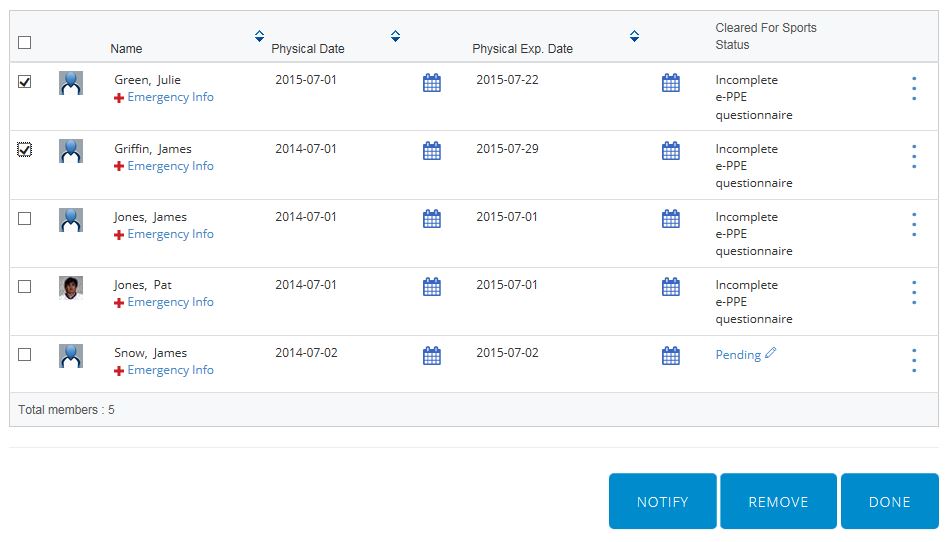Toggle the select-all checkbox in header
This screenshot has height=542, width=951.
pos(24,42)
